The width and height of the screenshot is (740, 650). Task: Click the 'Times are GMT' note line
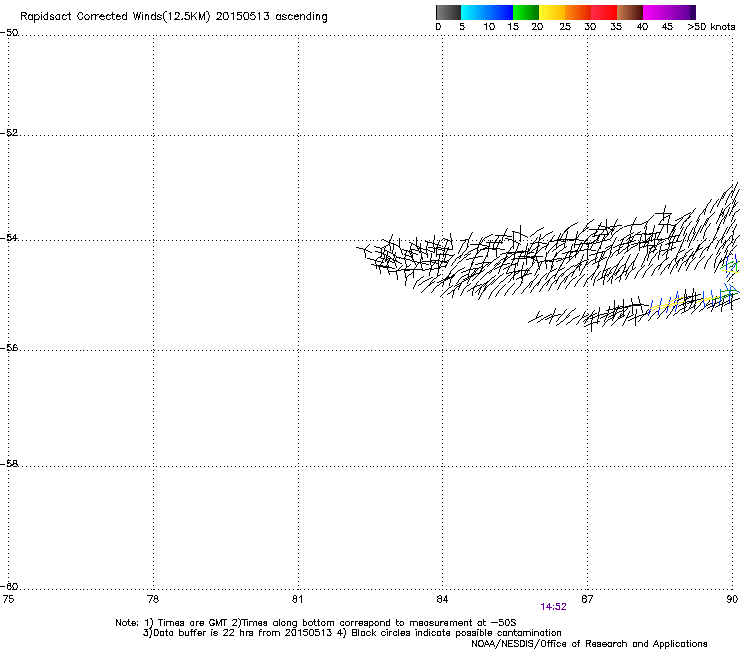[316, 623]
